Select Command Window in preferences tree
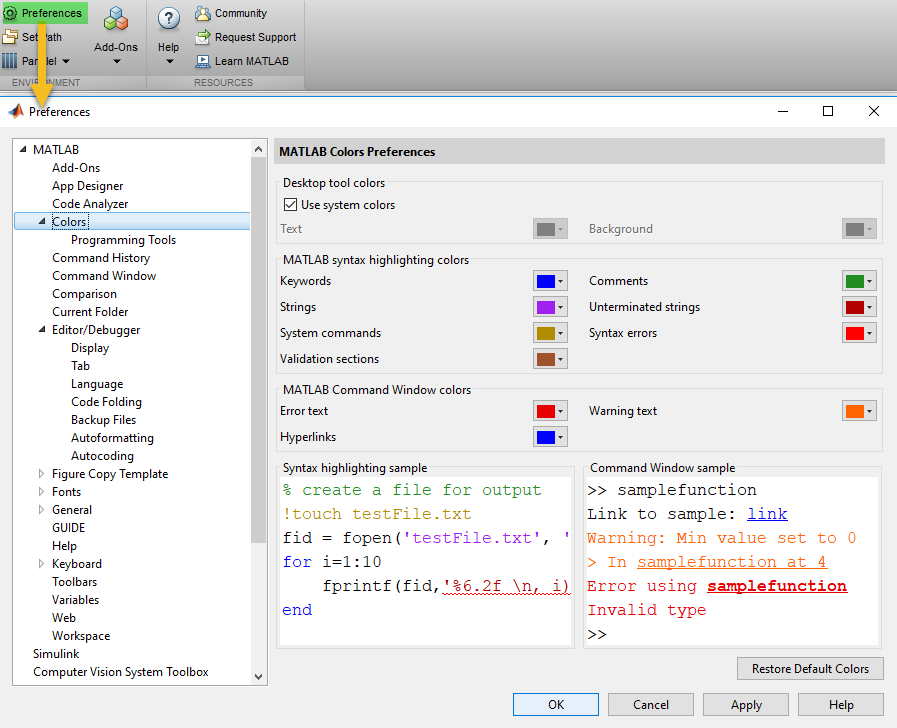897x728 pixels. 104,276
